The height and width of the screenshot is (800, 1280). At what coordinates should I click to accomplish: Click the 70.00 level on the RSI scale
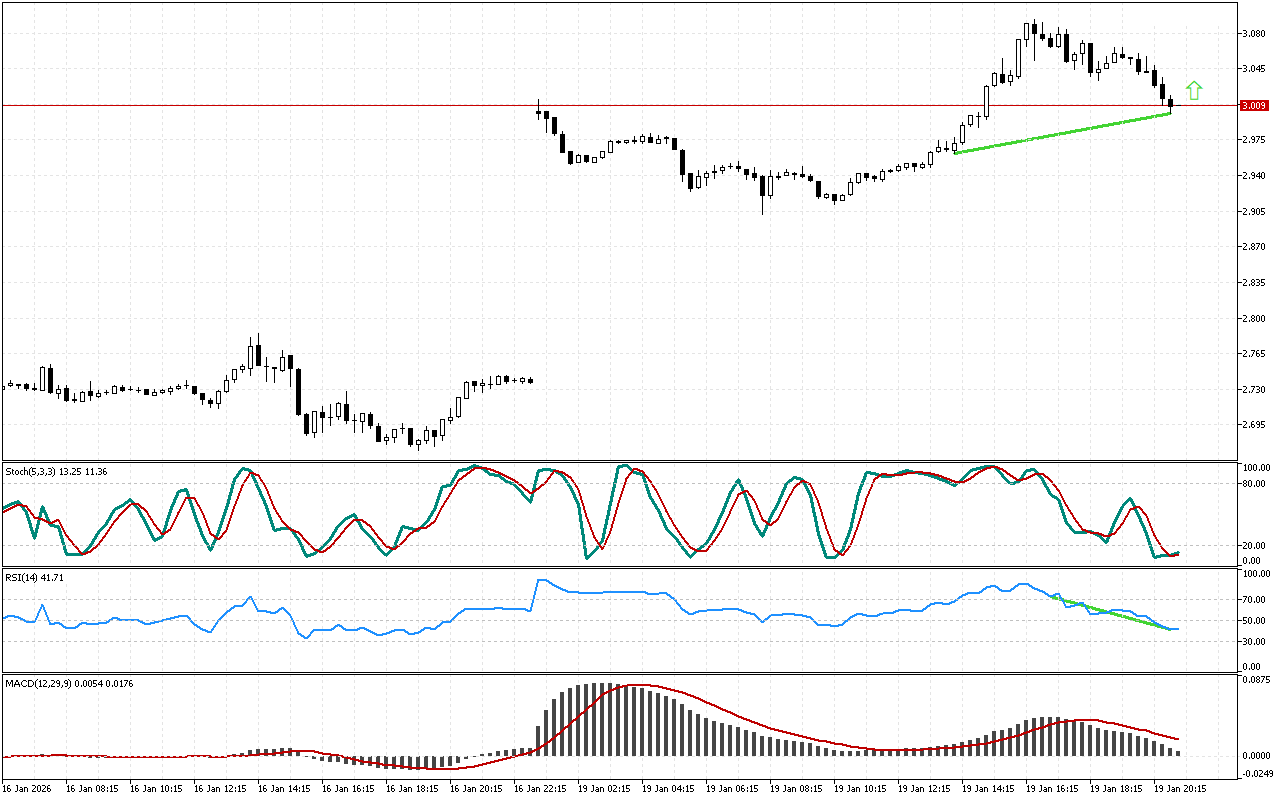tap(1254, 600)
